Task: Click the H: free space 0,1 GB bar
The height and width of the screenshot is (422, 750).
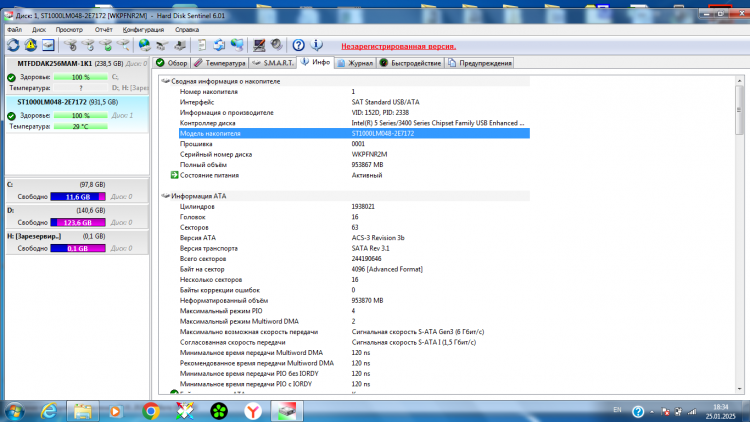Action: [x=78, y=248]
